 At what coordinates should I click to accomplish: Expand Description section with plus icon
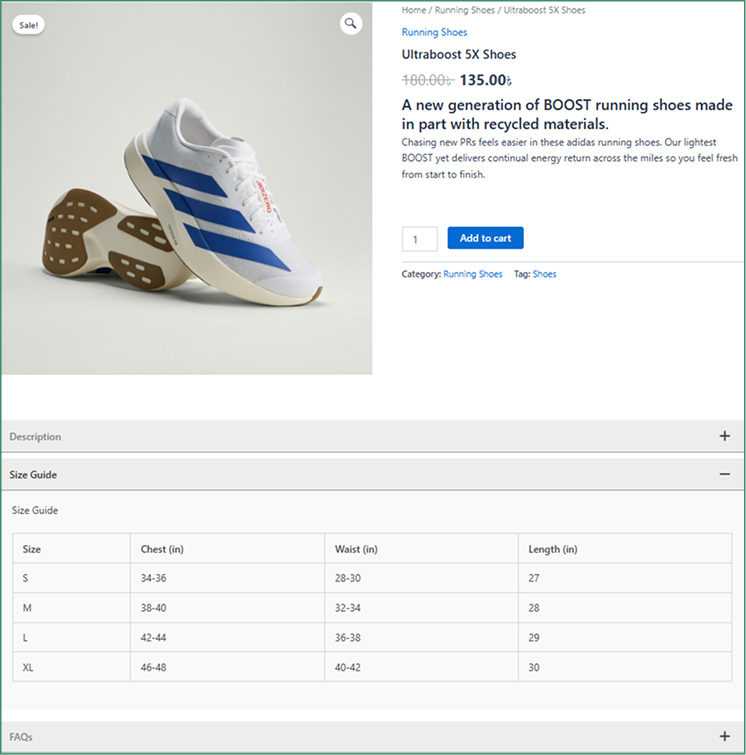pyautogui.click(x=724, y=436)
